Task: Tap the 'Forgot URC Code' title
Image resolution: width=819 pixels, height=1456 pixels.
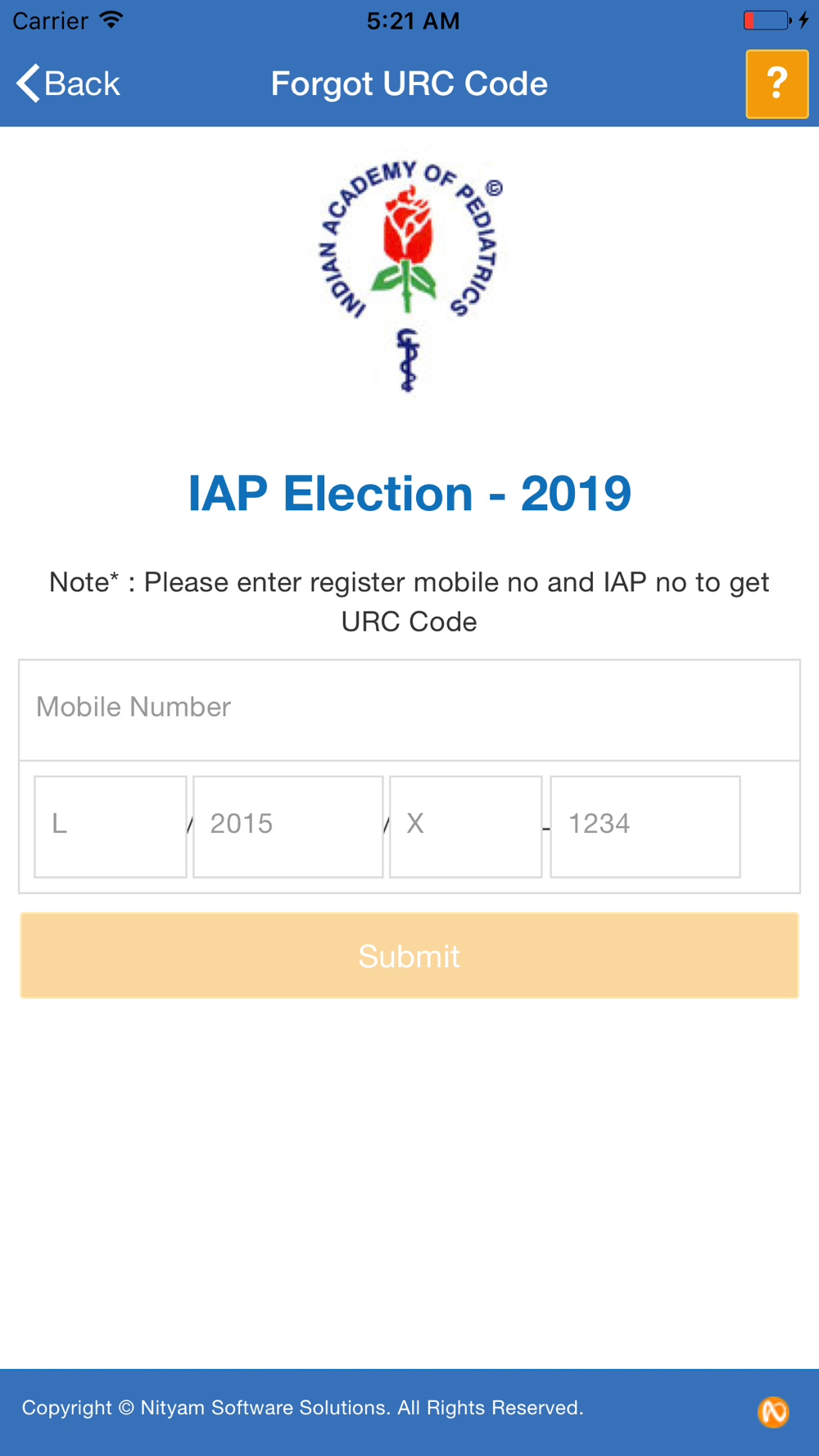Action: 409,84
